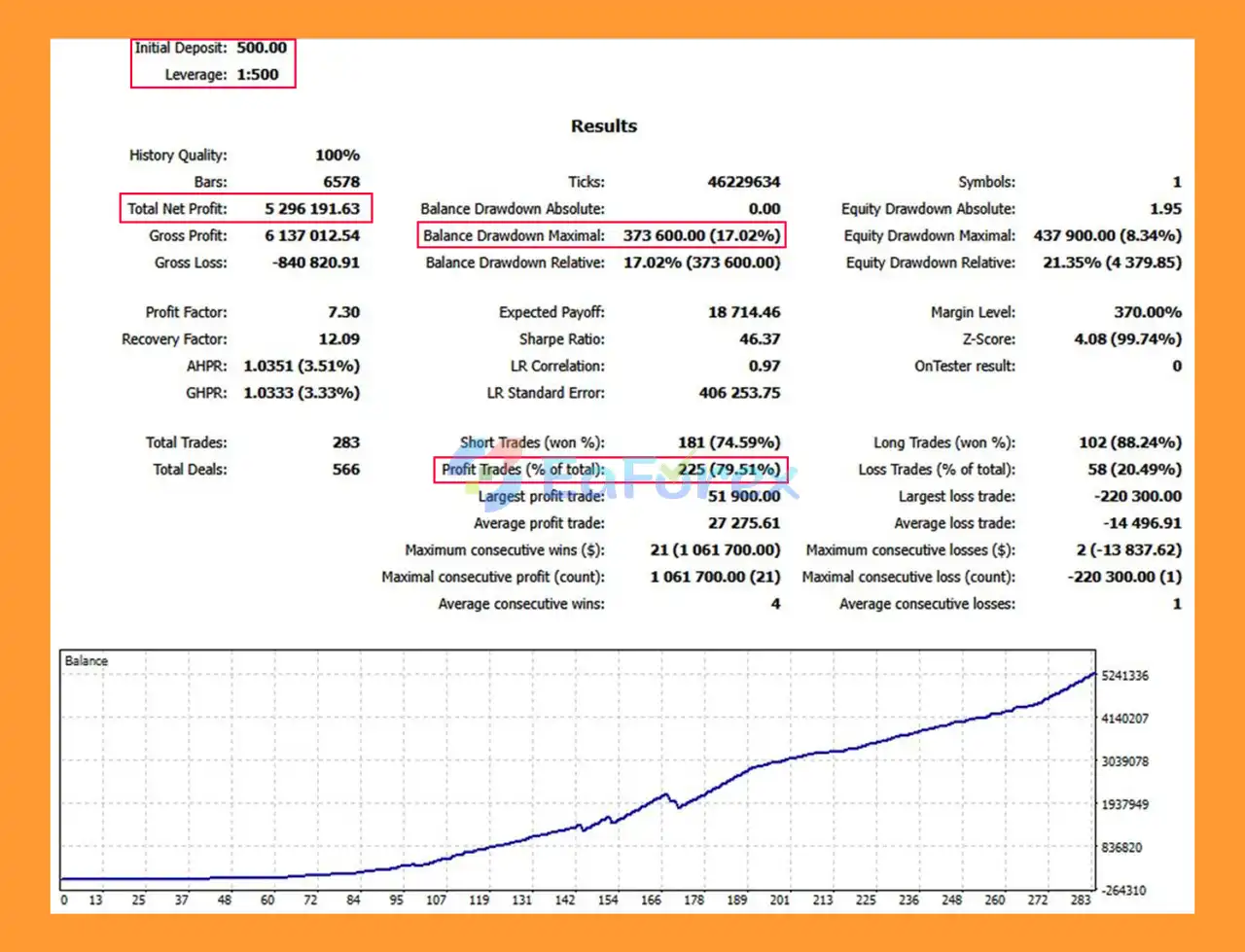Select the Z-Score value 4.08 (99.74%)

tap(1127, 339)
